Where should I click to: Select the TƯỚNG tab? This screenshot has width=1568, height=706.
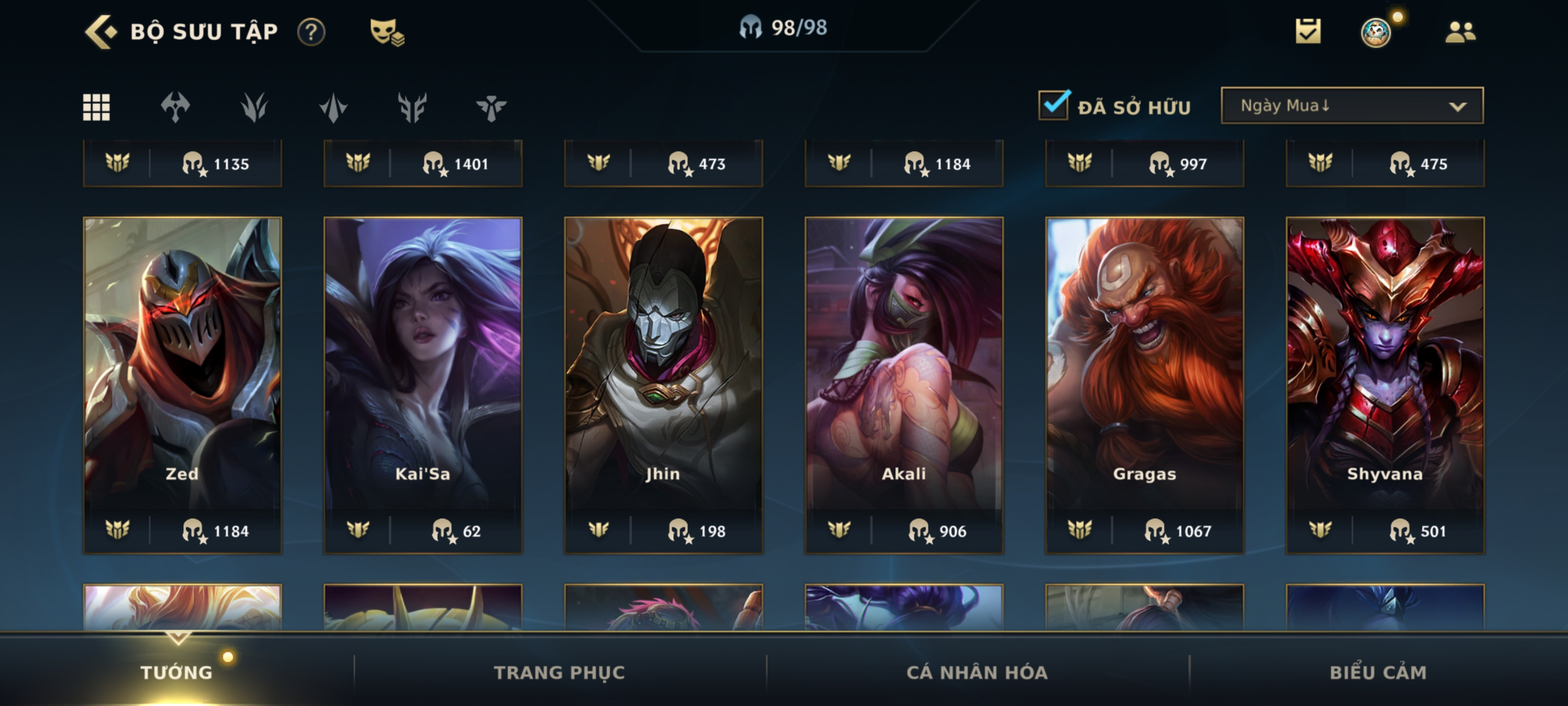[x=176, y=672]
